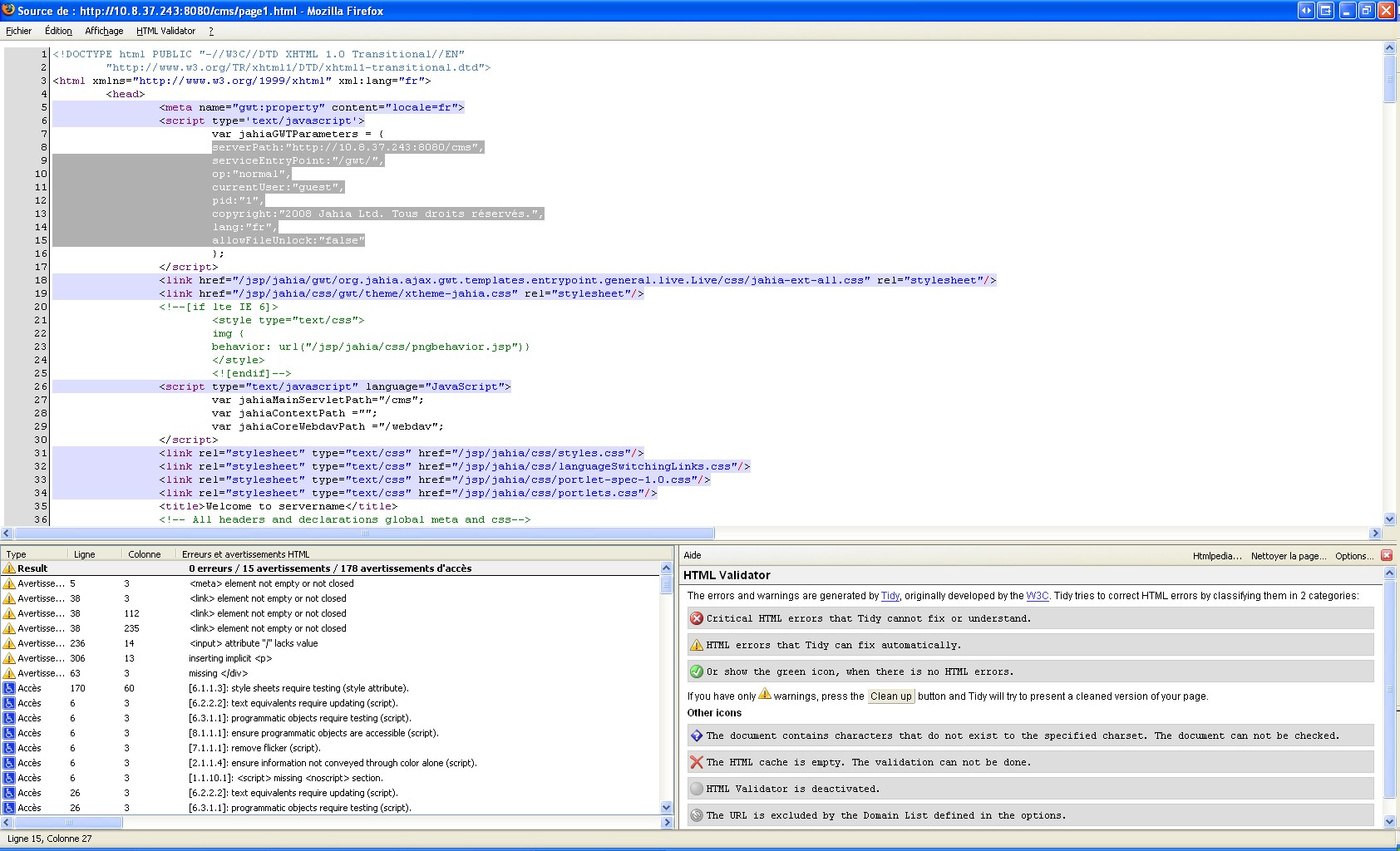Click warning icon for missing /div row

pyautogui.click(x=9, y=673)
